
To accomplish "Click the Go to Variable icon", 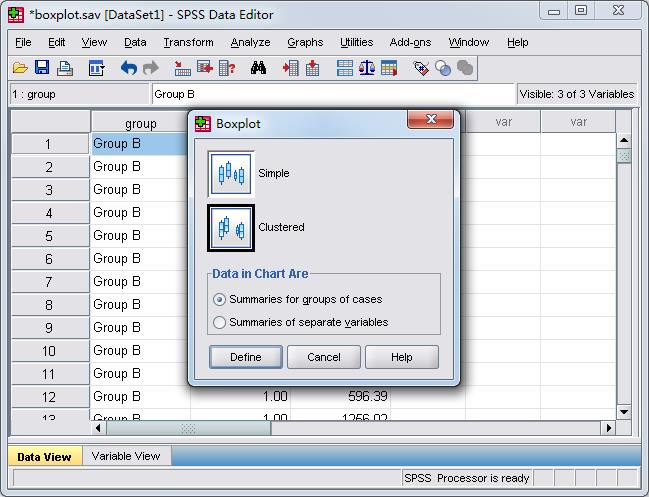I will [205, 67].
